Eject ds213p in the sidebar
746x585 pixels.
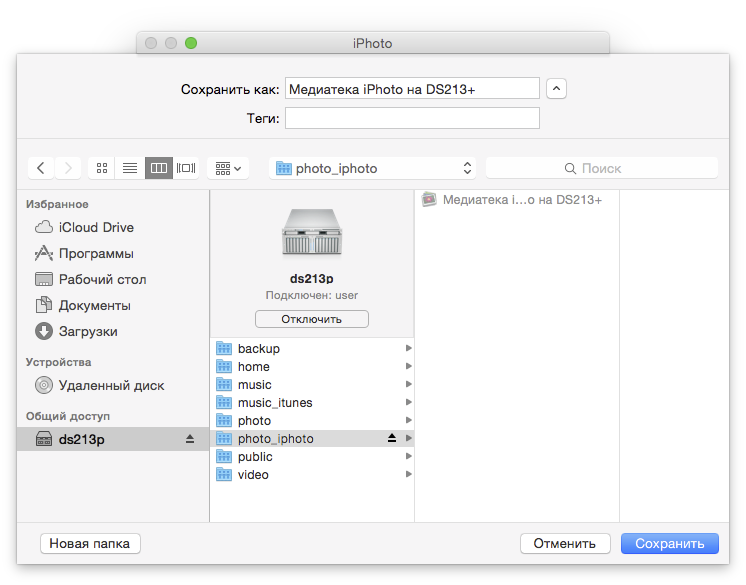(x=190, y=439)
